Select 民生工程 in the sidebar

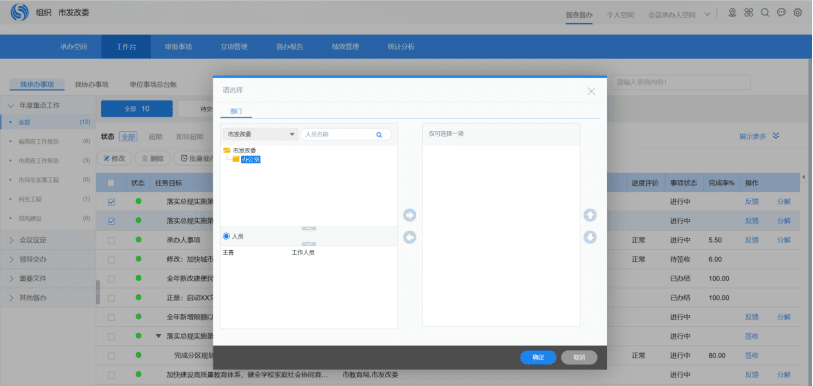(x=30, y=199)
